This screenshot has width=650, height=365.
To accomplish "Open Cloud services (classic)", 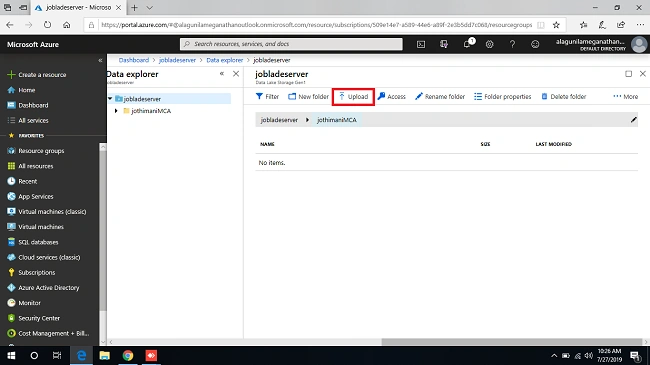I will point(44,257).
